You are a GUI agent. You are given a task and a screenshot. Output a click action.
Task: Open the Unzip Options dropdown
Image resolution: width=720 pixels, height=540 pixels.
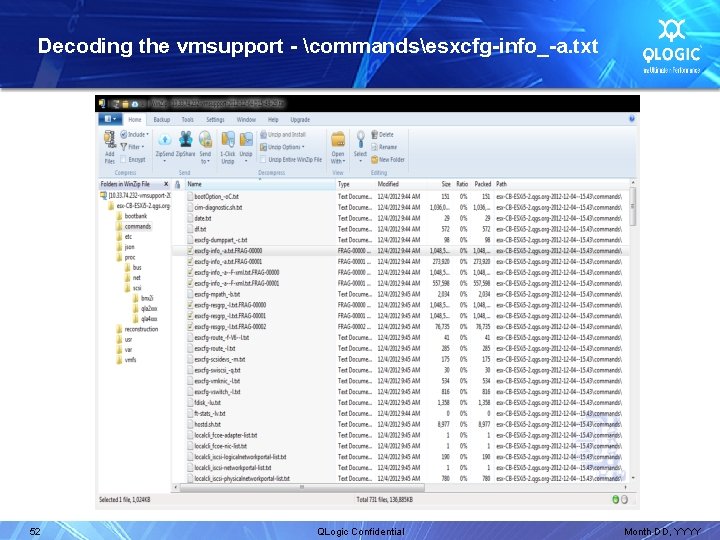[x=282, y=147]
